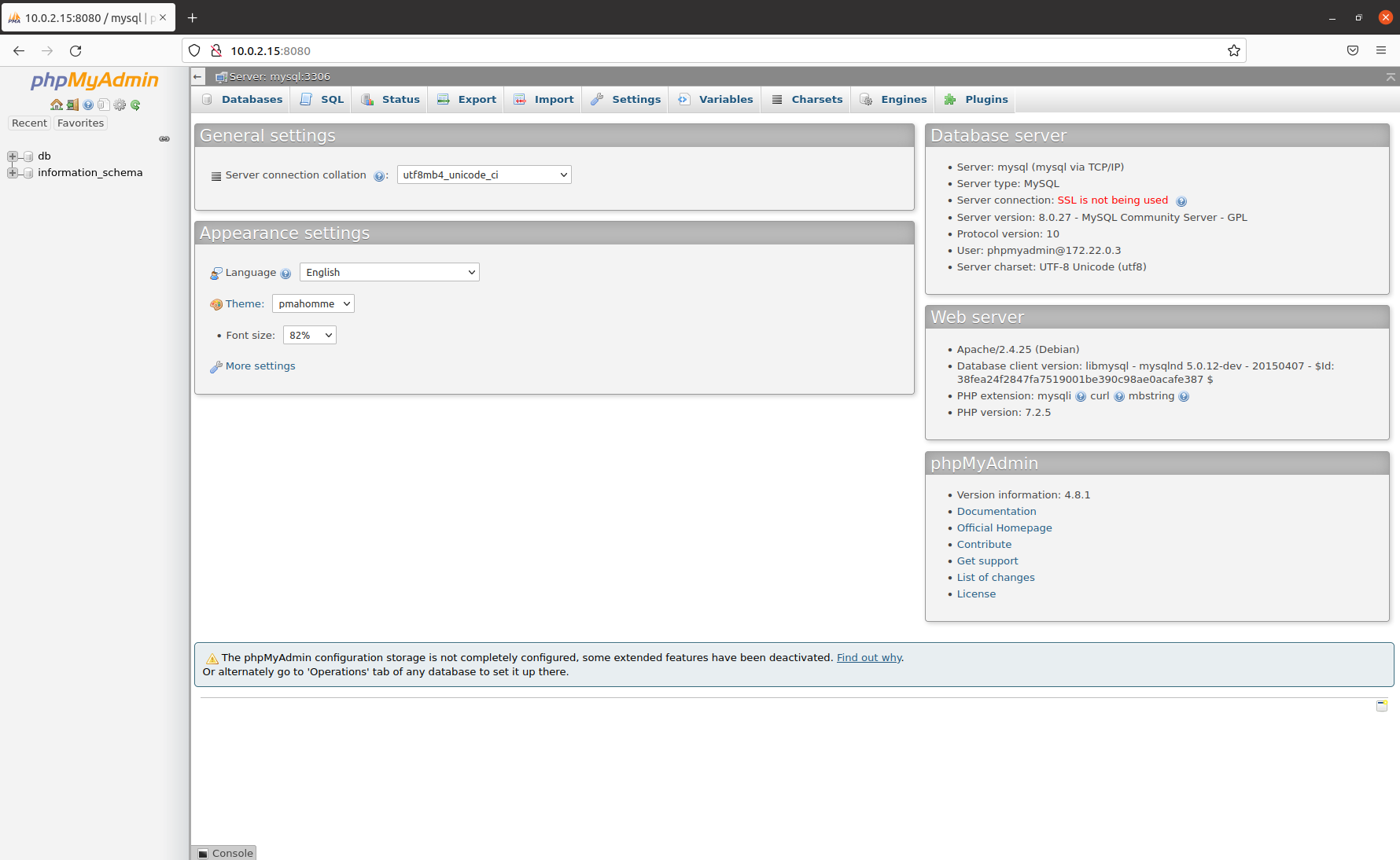1400x860 pixels.
Task: Reload the page using browser refresh icon
Action: (x=76, y=50)
